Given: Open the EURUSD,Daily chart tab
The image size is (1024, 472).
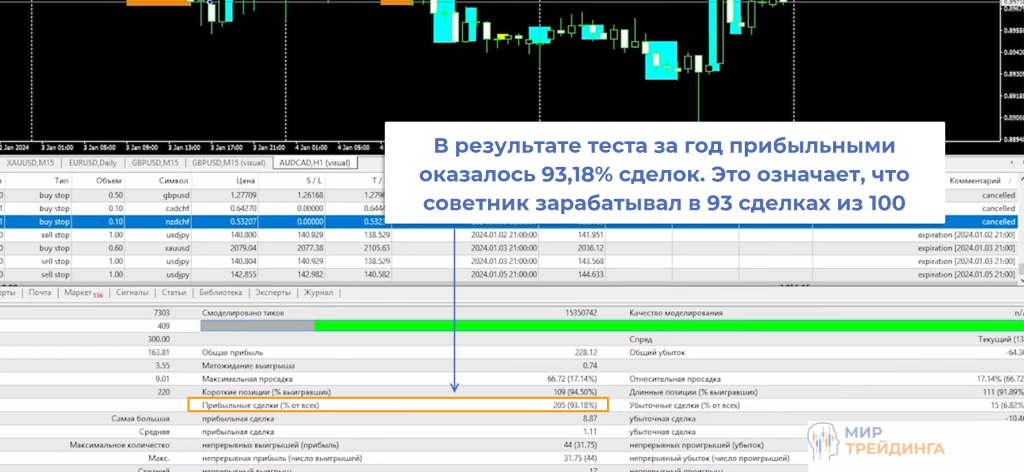Looking at the screenshot, I should (x=92, y=161).
